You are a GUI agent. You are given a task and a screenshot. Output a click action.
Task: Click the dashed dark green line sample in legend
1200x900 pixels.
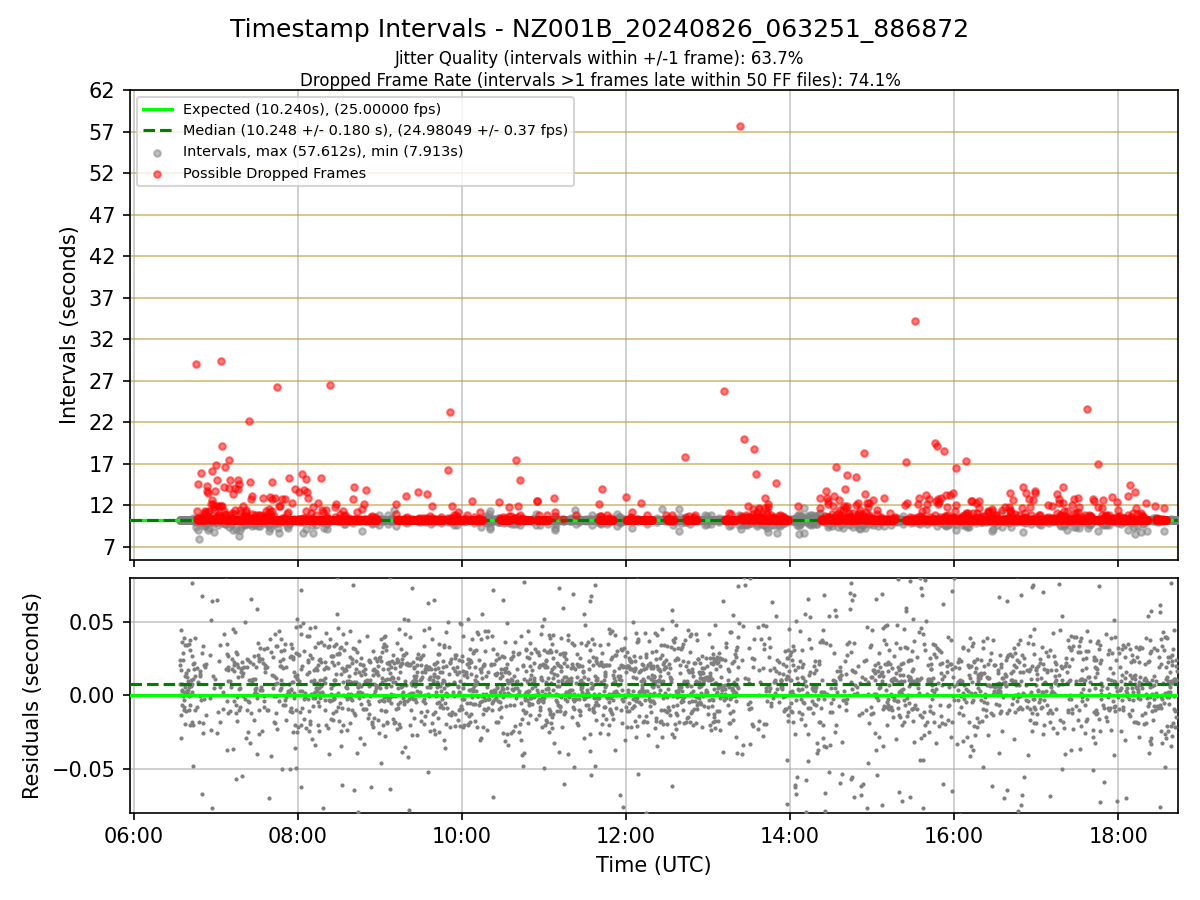158,130
